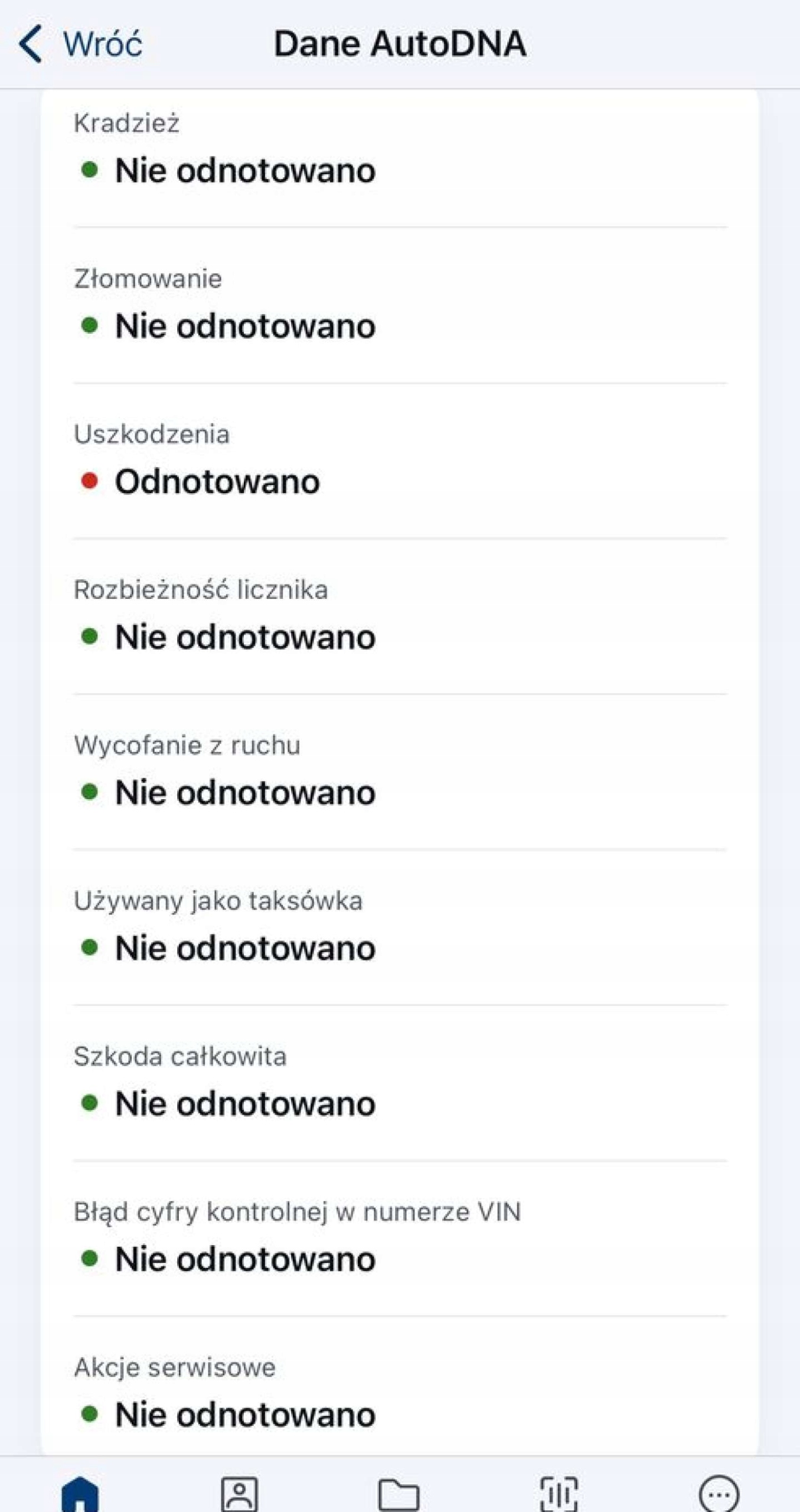800x1512 pixels.
Task: Open the ID profile card tab
Action: [239, 1493]
